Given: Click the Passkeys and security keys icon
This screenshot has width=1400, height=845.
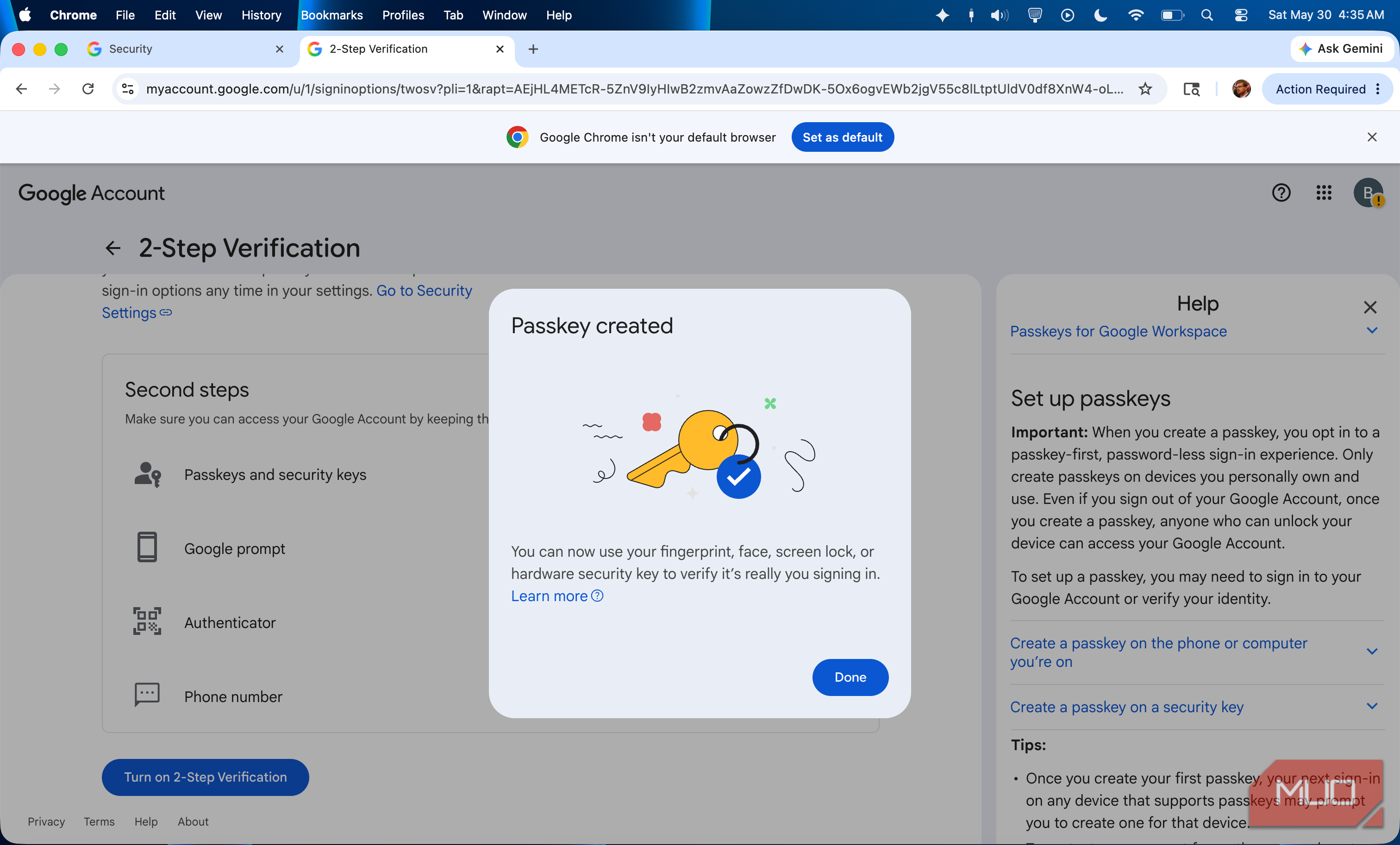Looking at the screenshot, I should click(147, 474).
